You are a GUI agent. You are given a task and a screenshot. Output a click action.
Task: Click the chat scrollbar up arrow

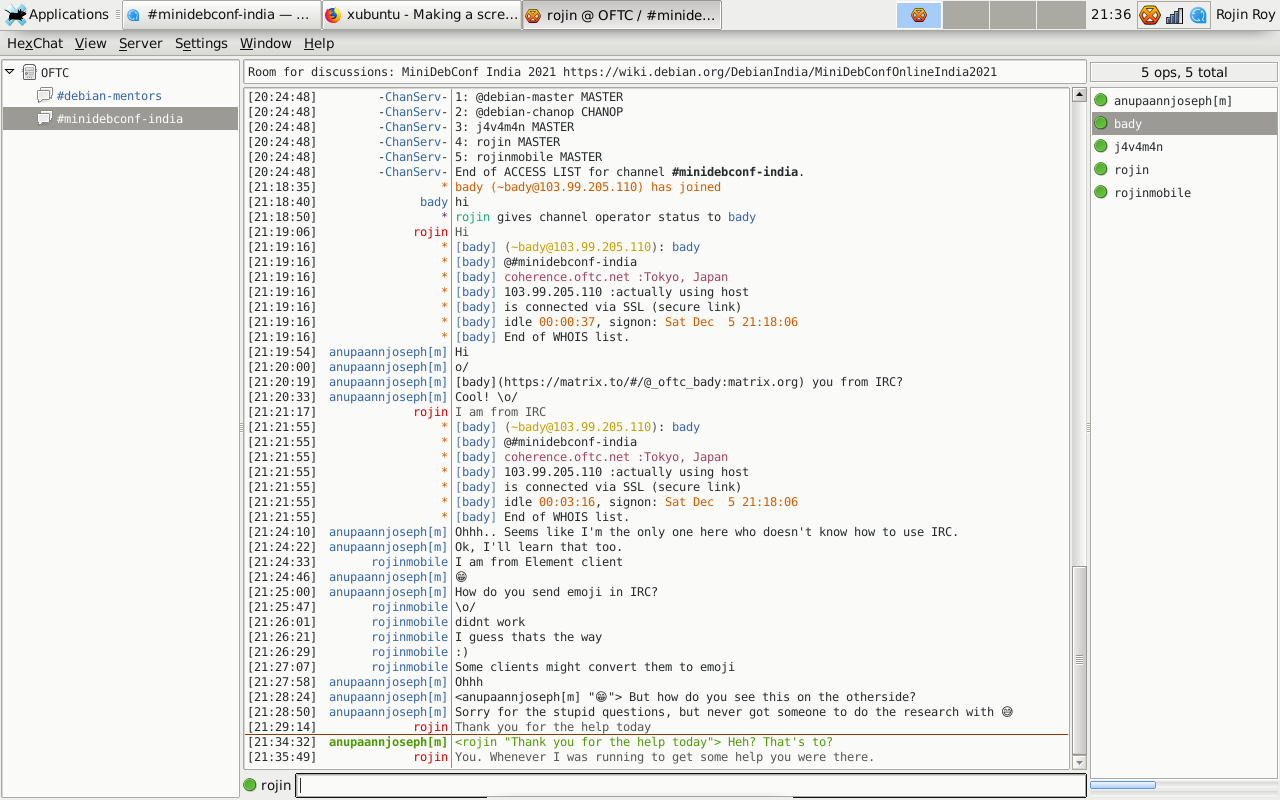point(1079,95)
